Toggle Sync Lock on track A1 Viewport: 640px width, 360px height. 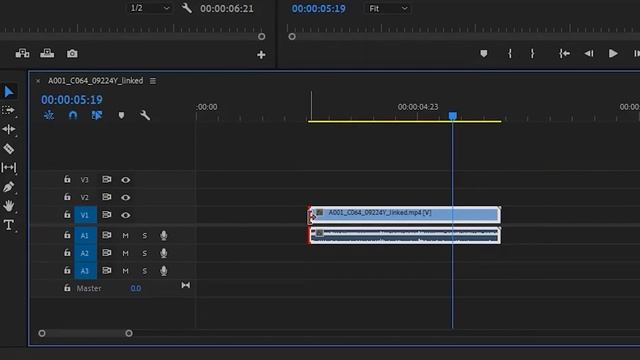click(107, 235)
